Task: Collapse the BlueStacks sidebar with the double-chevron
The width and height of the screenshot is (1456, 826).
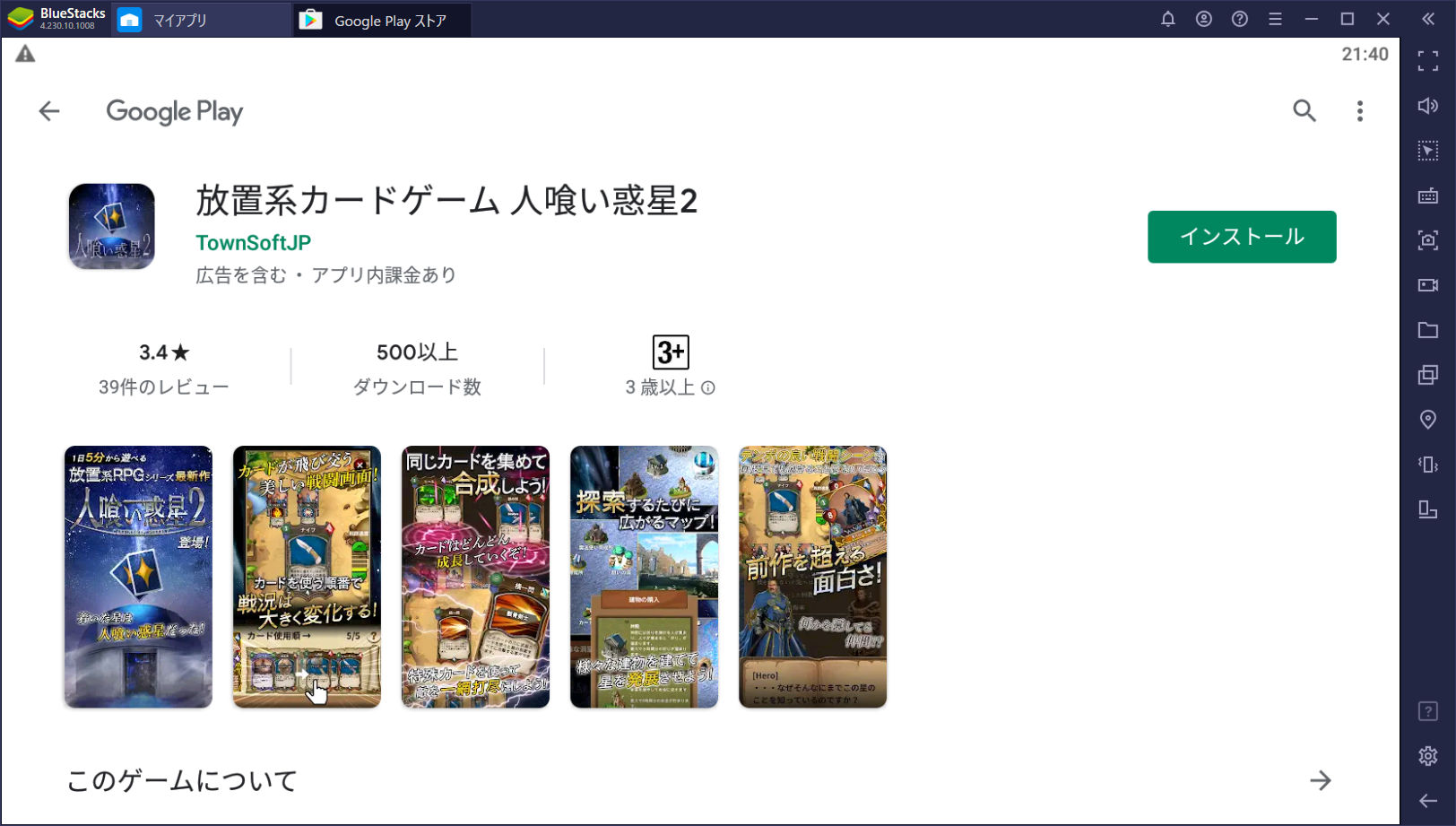Action: pos(1428,19)
